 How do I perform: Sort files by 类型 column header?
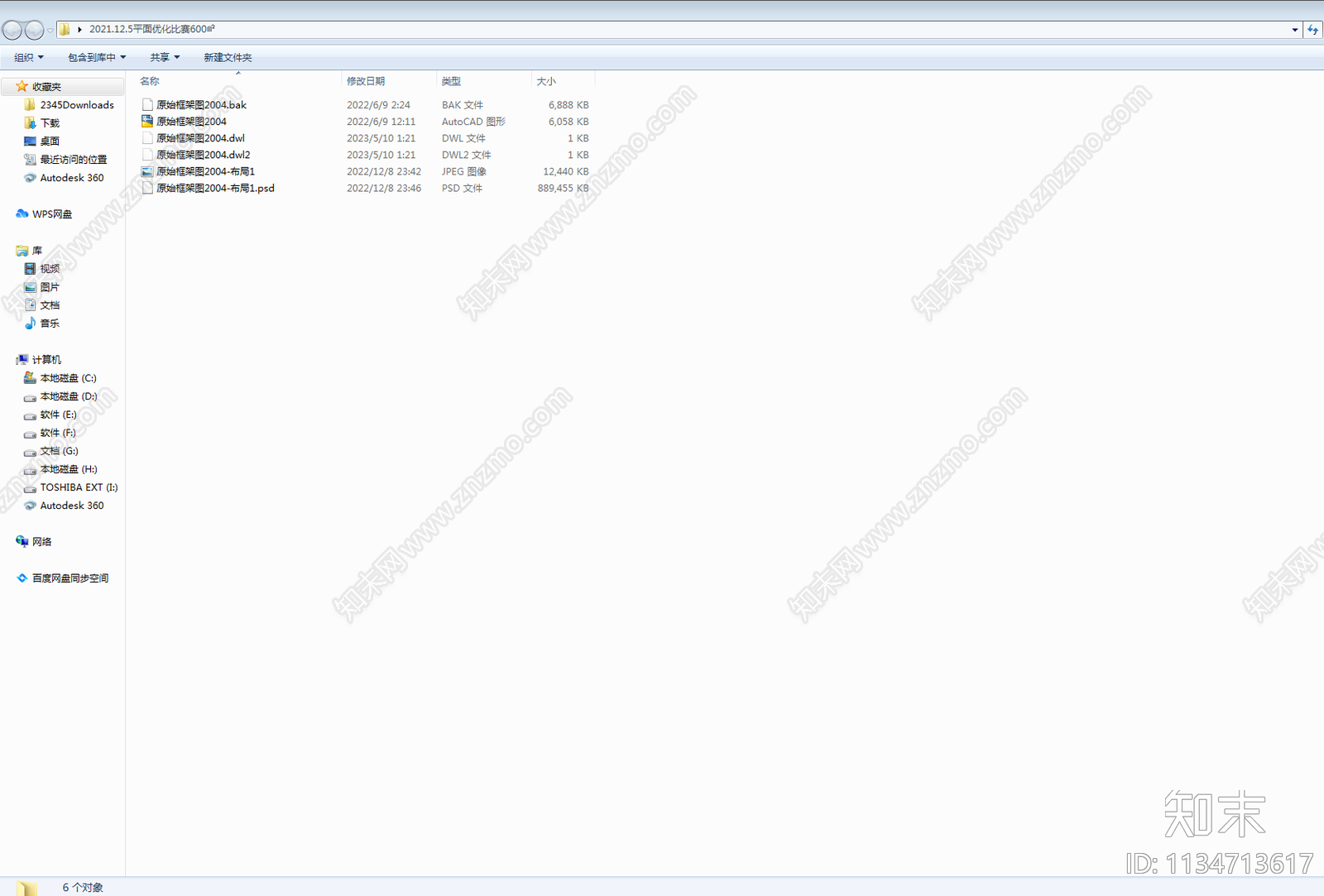[x=451, y=81]
